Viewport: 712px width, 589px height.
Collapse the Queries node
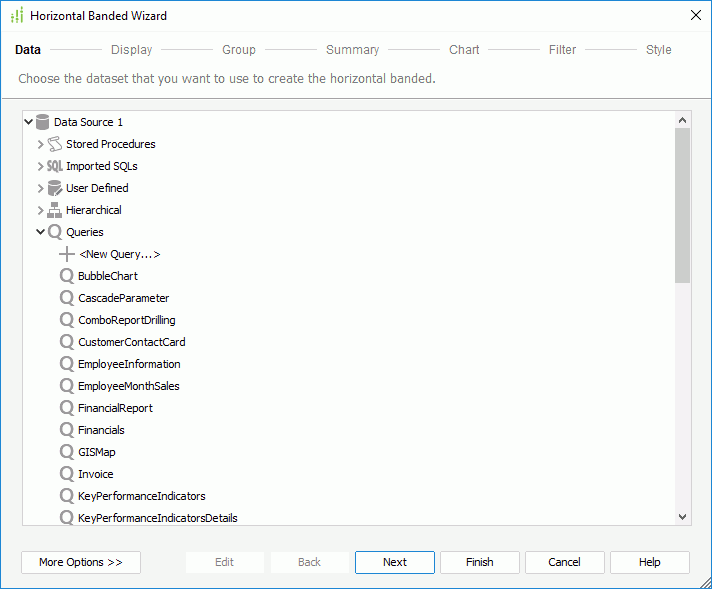pos(40,232)
